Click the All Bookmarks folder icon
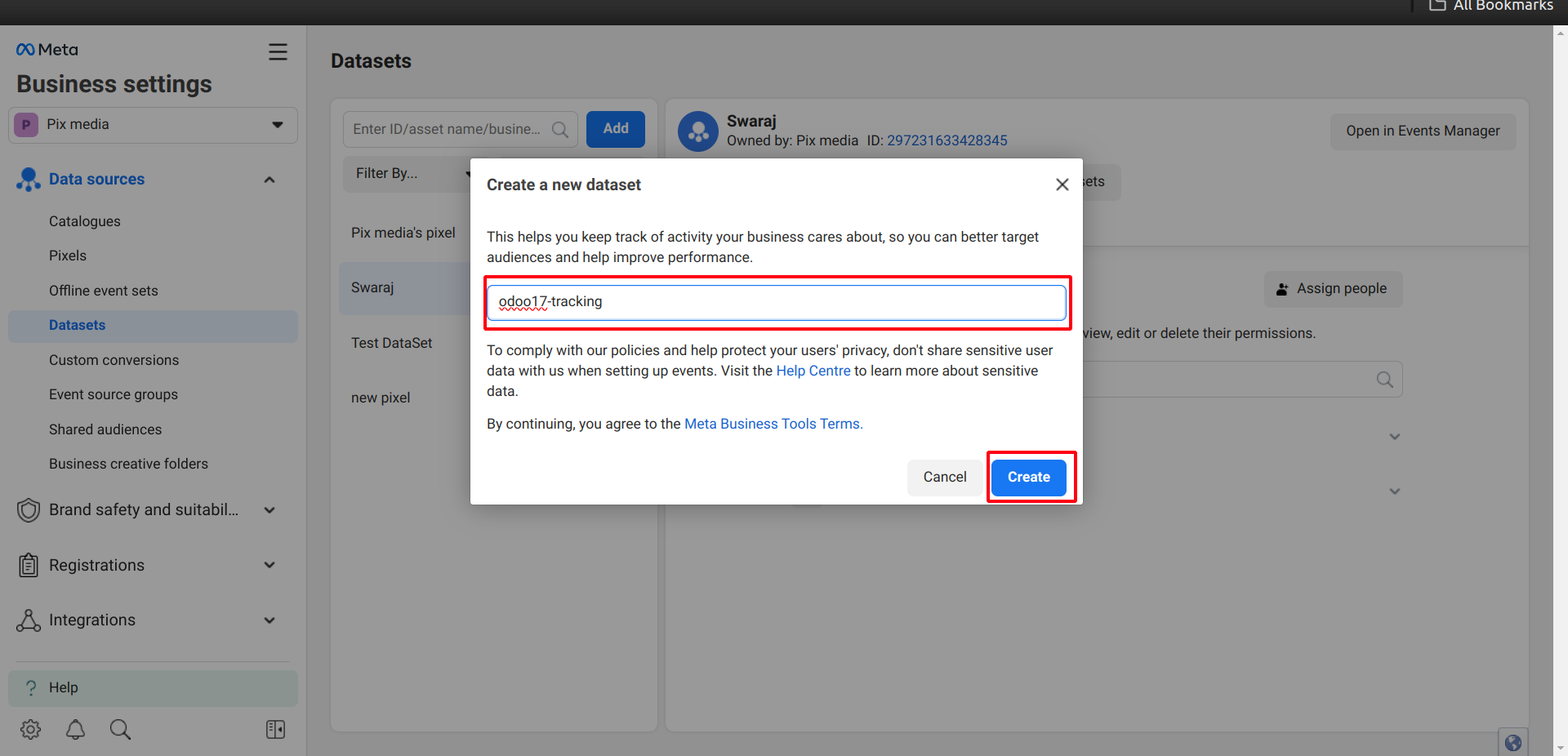The image size is (1568, 756). 1437,6
